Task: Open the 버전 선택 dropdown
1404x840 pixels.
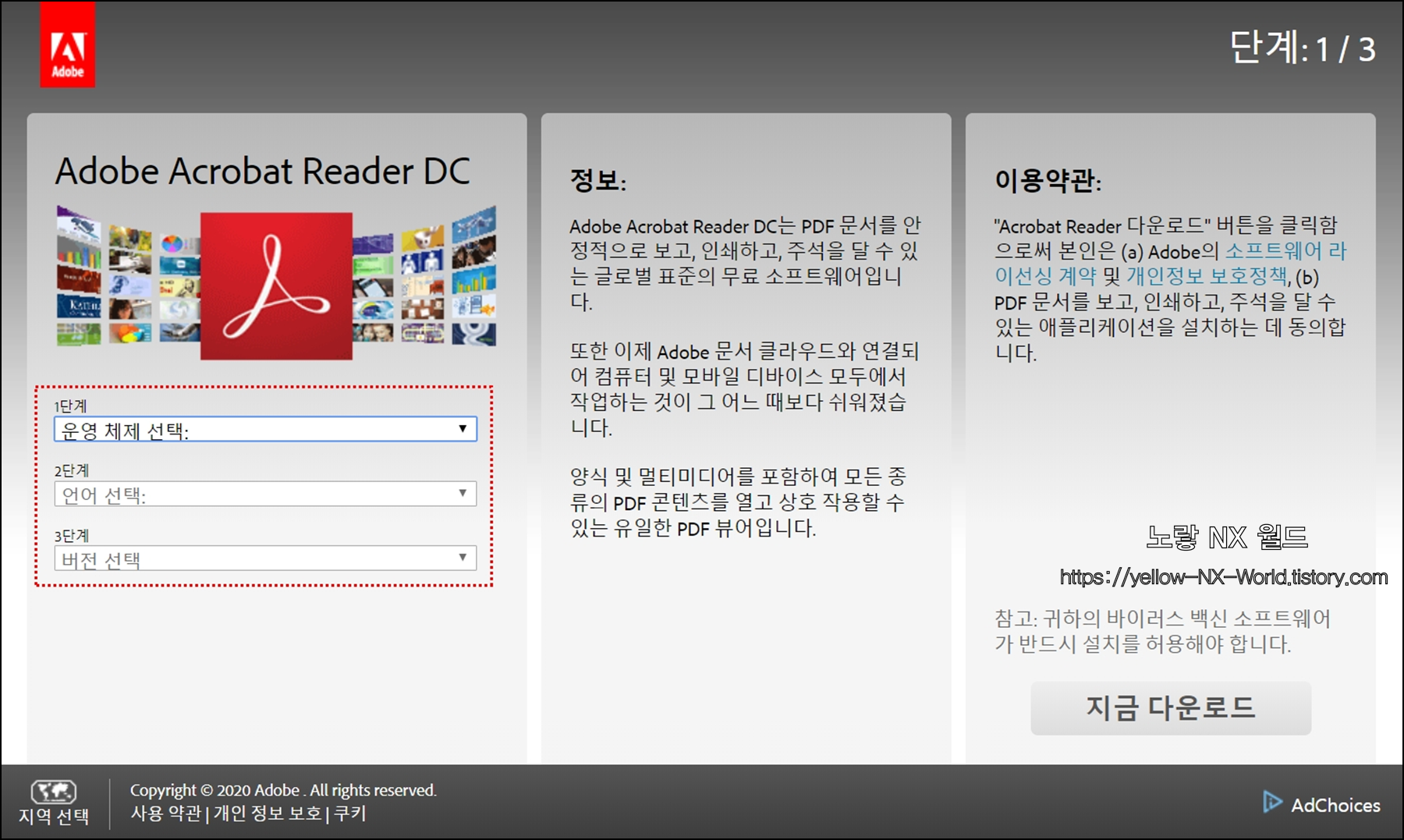Action: (x=265, y=558)
